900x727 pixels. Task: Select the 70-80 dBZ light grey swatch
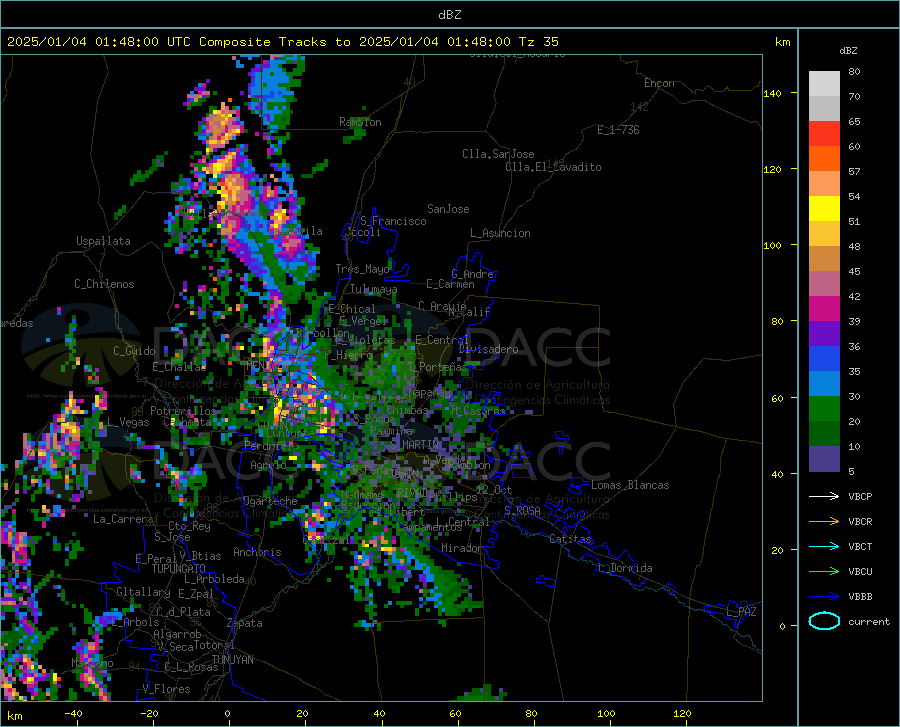(824, 84)
